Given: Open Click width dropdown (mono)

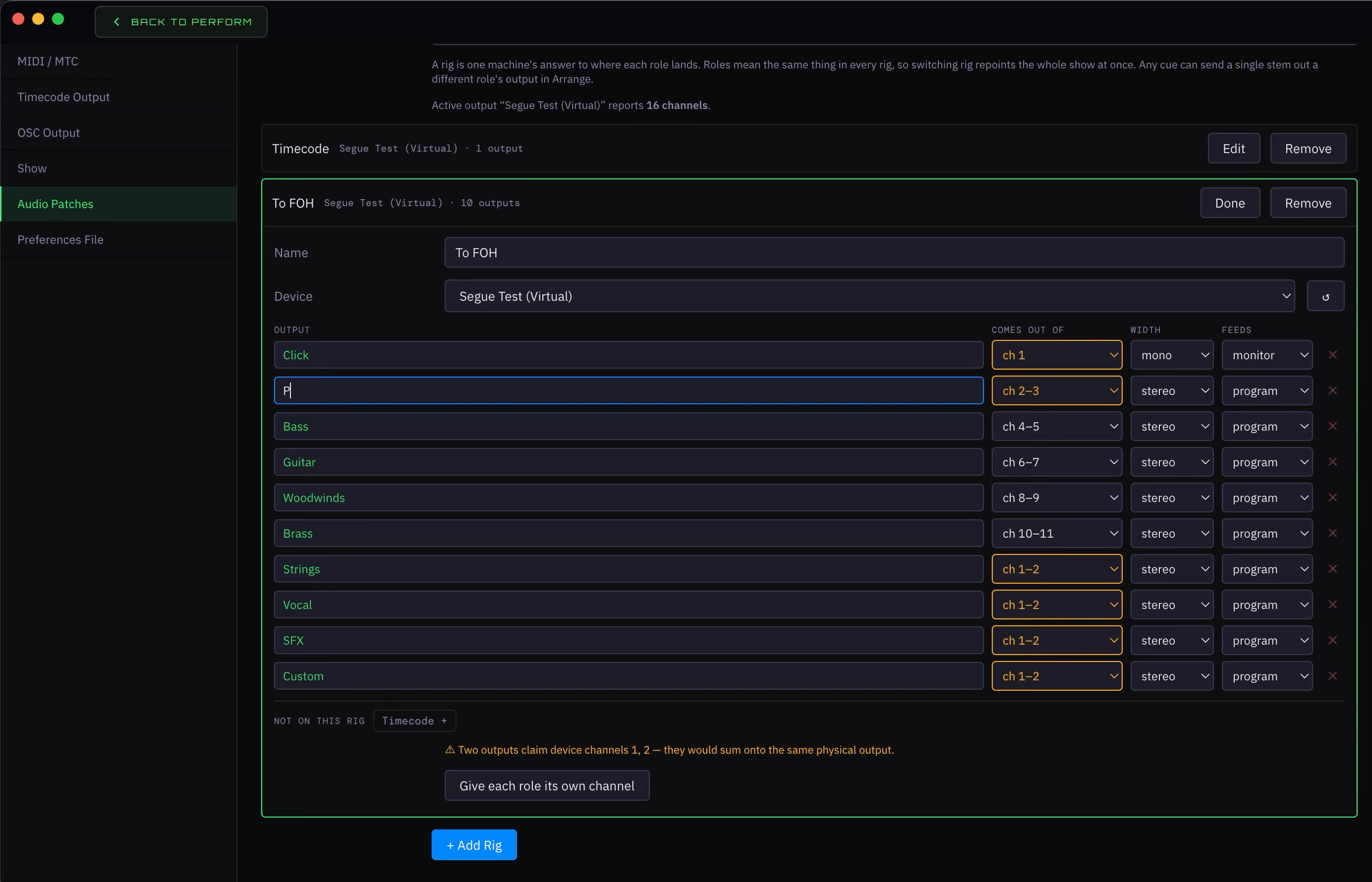Looking at the screenshot, I should coord(1171,355).
